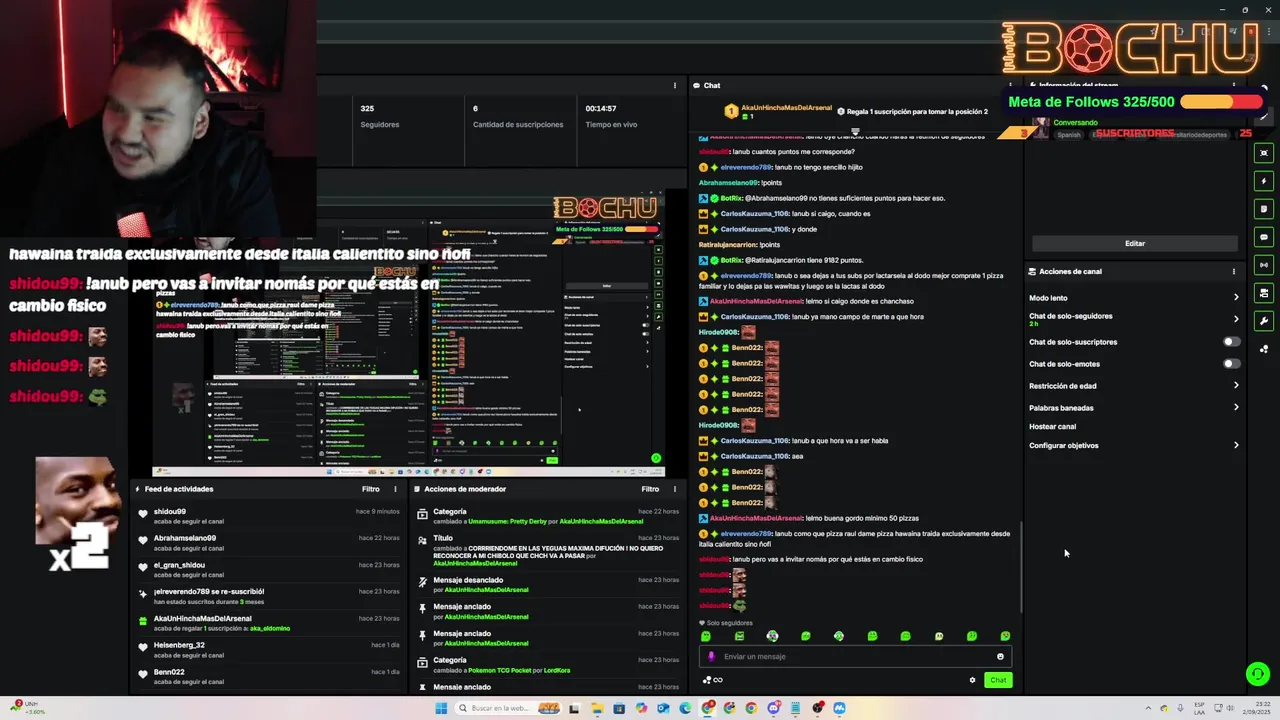Click the 00:14:57 Tiempo en vivo stat

601,108
